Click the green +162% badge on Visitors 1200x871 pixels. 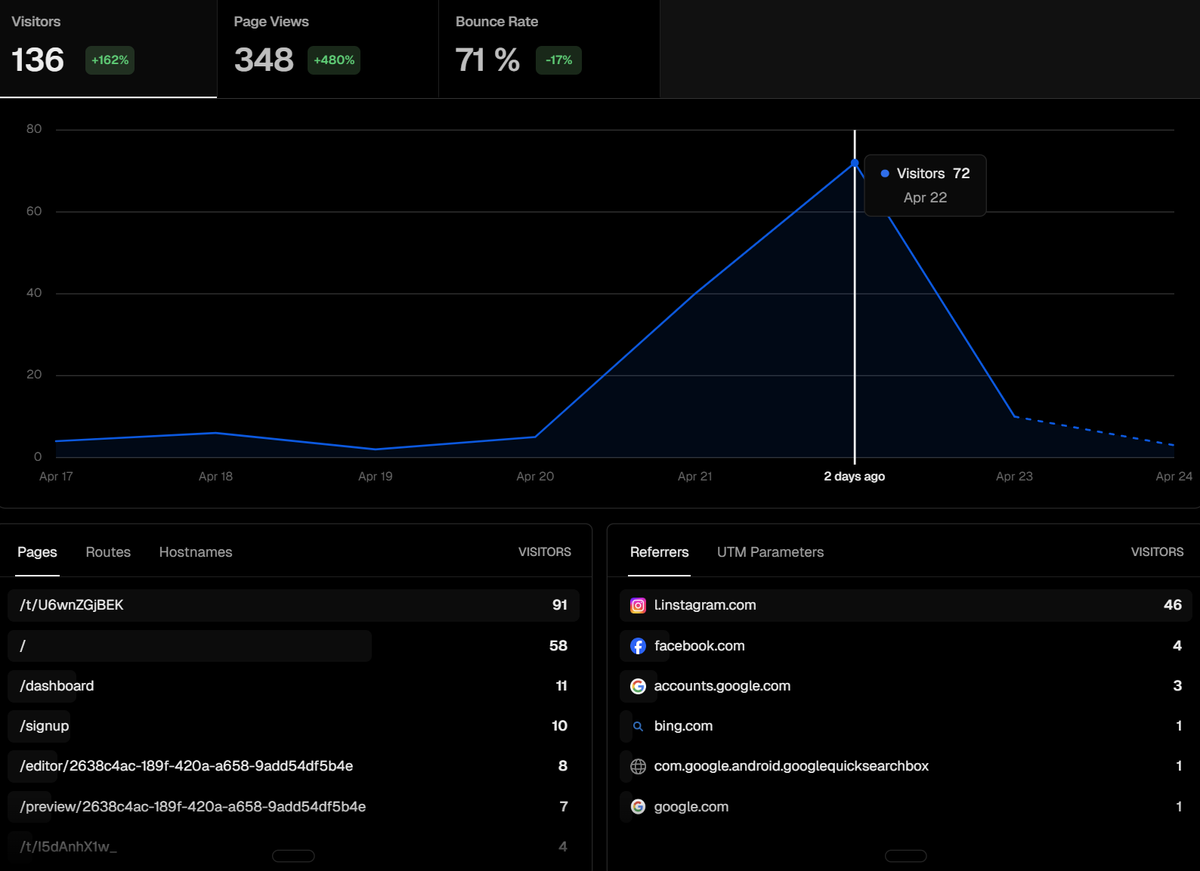109,60
